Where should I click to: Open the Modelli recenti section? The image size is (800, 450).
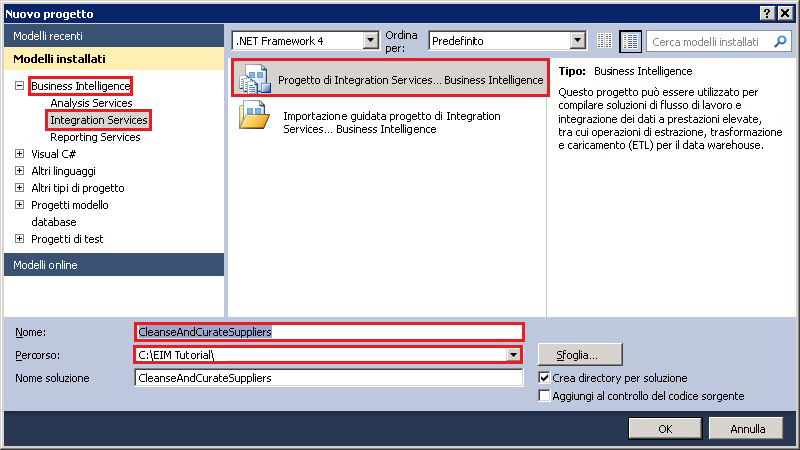point(114,36)
